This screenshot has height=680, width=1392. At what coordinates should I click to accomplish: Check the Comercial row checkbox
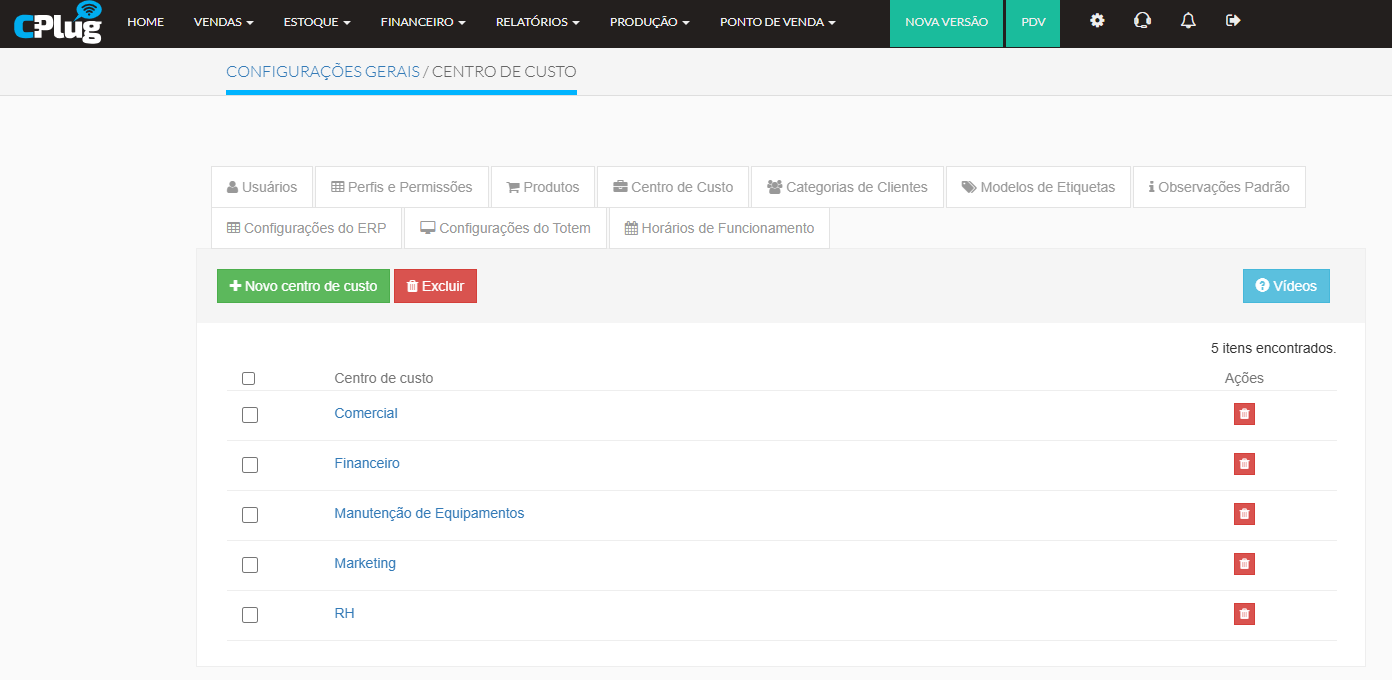pos(250,415)
